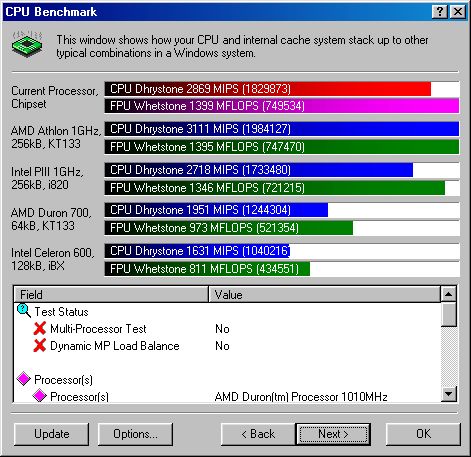The width and height of the screenshot is (471, 457).
Task: Click the No value of Dynamic MP Load Balance
Action: pos(222,346)
